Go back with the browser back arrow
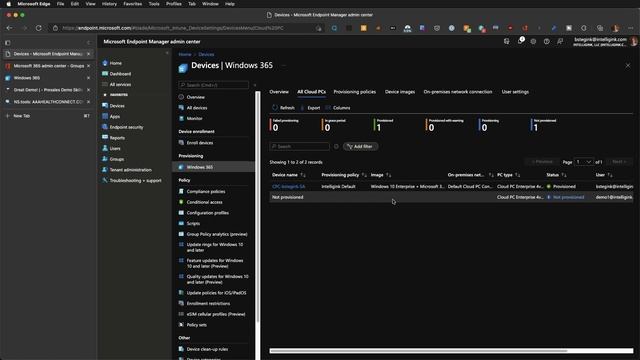The width and height of the screenshot is (640, 360). (9, 28)
